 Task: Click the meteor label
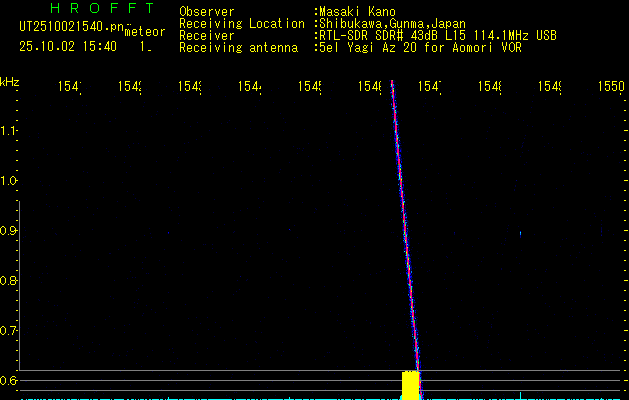point(144,32)
